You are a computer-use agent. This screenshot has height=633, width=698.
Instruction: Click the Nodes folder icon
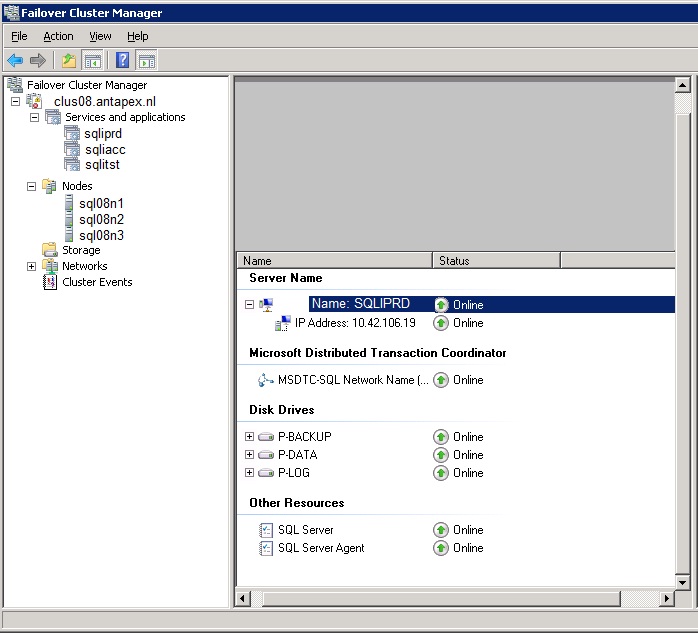tap(49, 186)
